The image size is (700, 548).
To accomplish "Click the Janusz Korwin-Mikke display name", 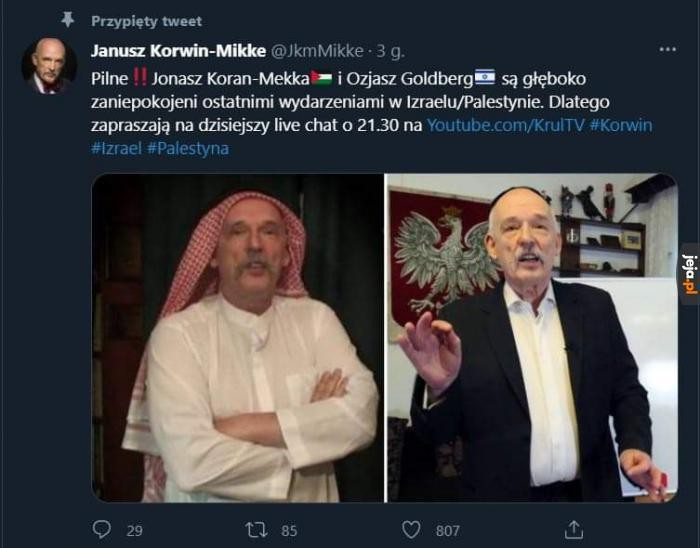I will pos(179,51).
